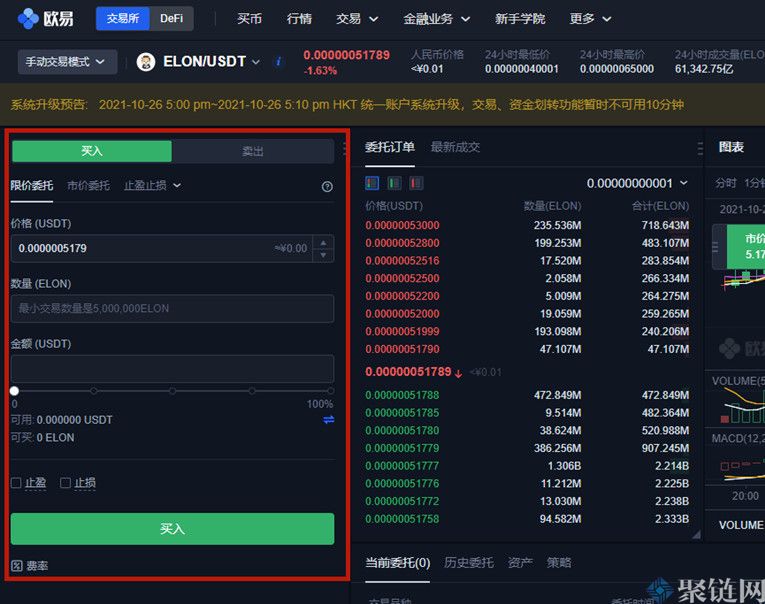Switch to the 卖出 sell toggle
This screenshot has width=765, height=604.
(253, 151)
